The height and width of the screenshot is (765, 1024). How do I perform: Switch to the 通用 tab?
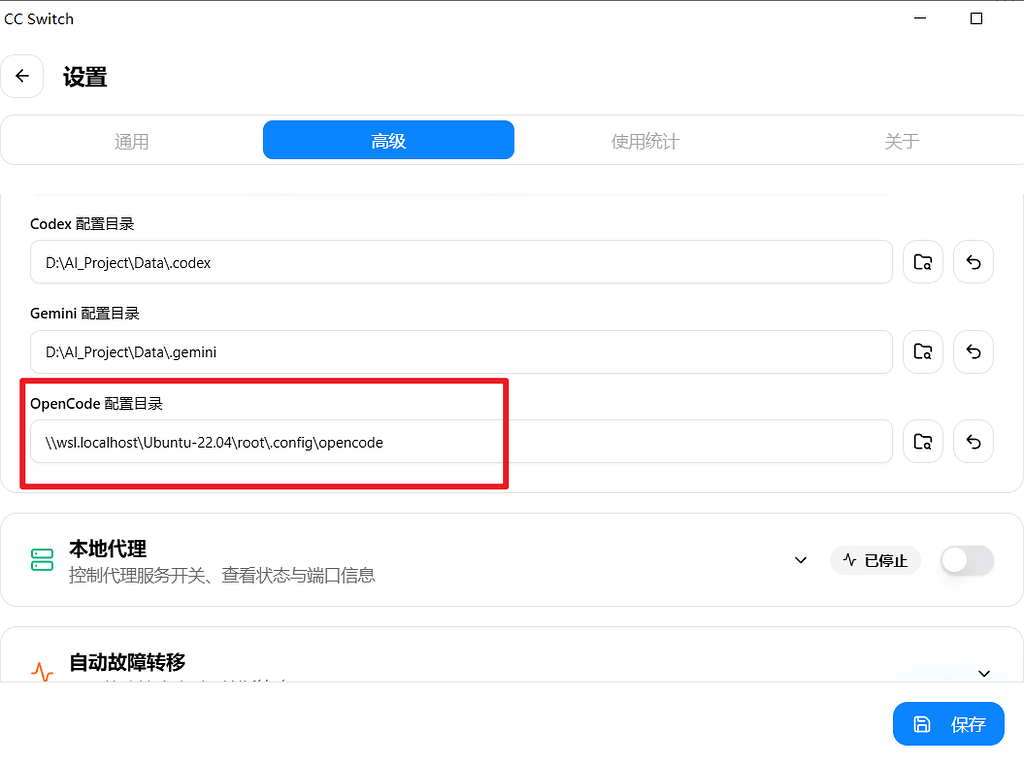[x=132, y=141]
